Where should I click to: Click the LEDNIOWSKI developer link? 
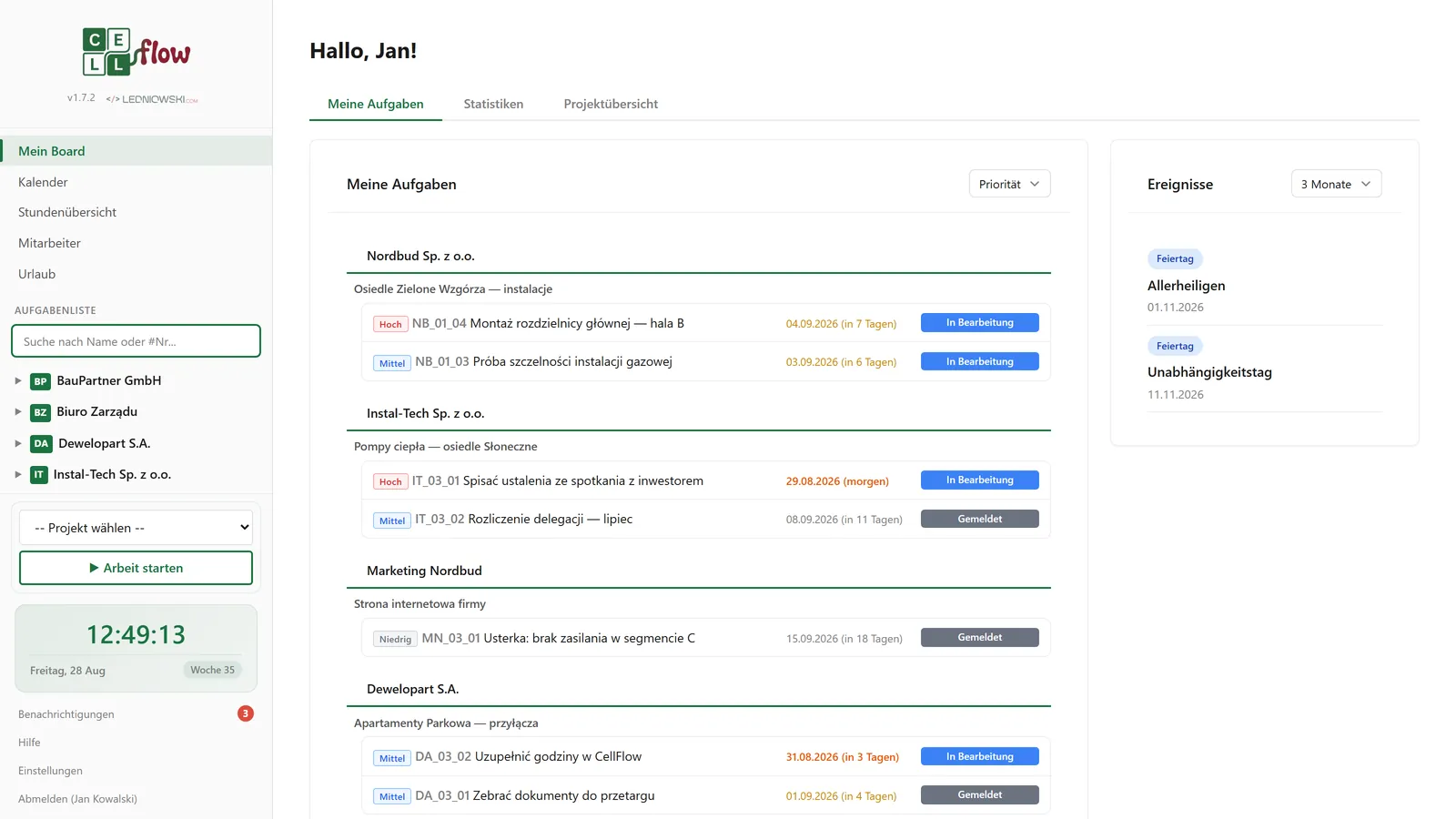click(x=152, y=99)
